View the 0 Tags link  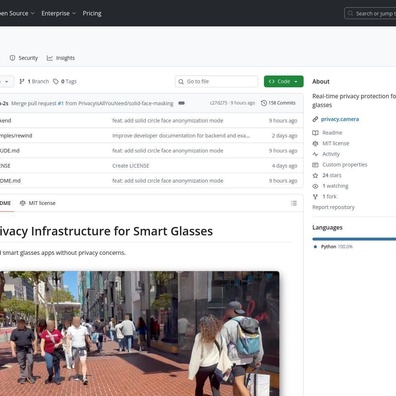click(65, 81)
